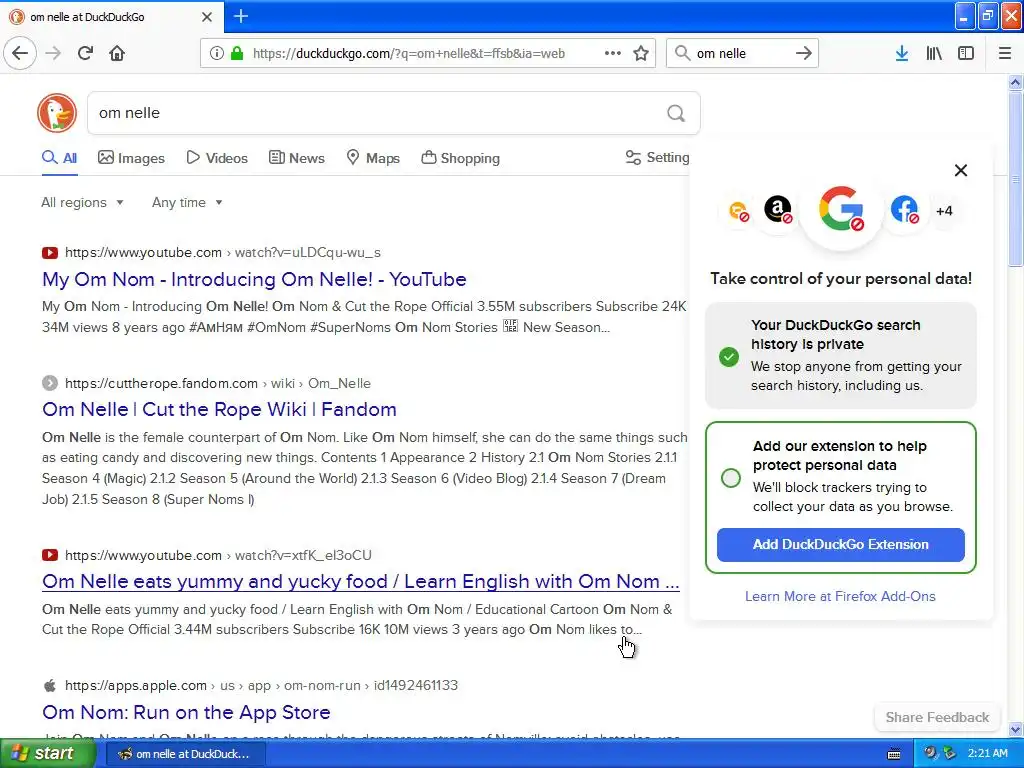The image size is (1024, 768).
Task: Click the first system tray icon
Action: (x=931, y=753)
